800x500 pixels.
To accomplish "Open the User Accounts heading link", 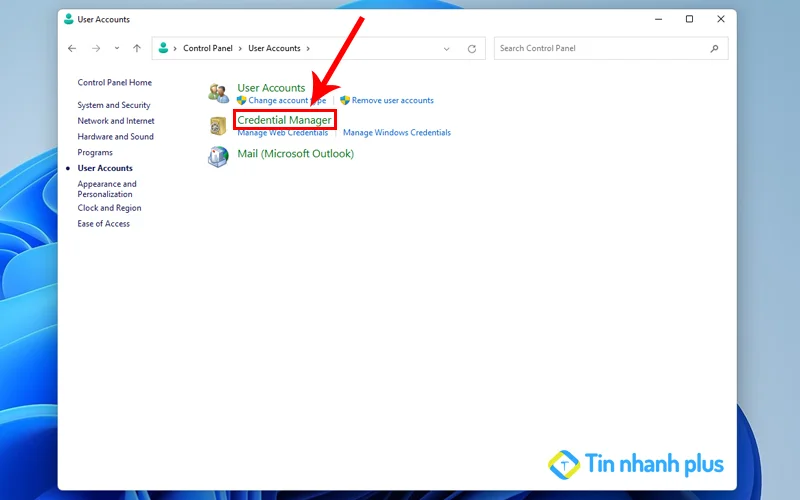I will 271,88.
